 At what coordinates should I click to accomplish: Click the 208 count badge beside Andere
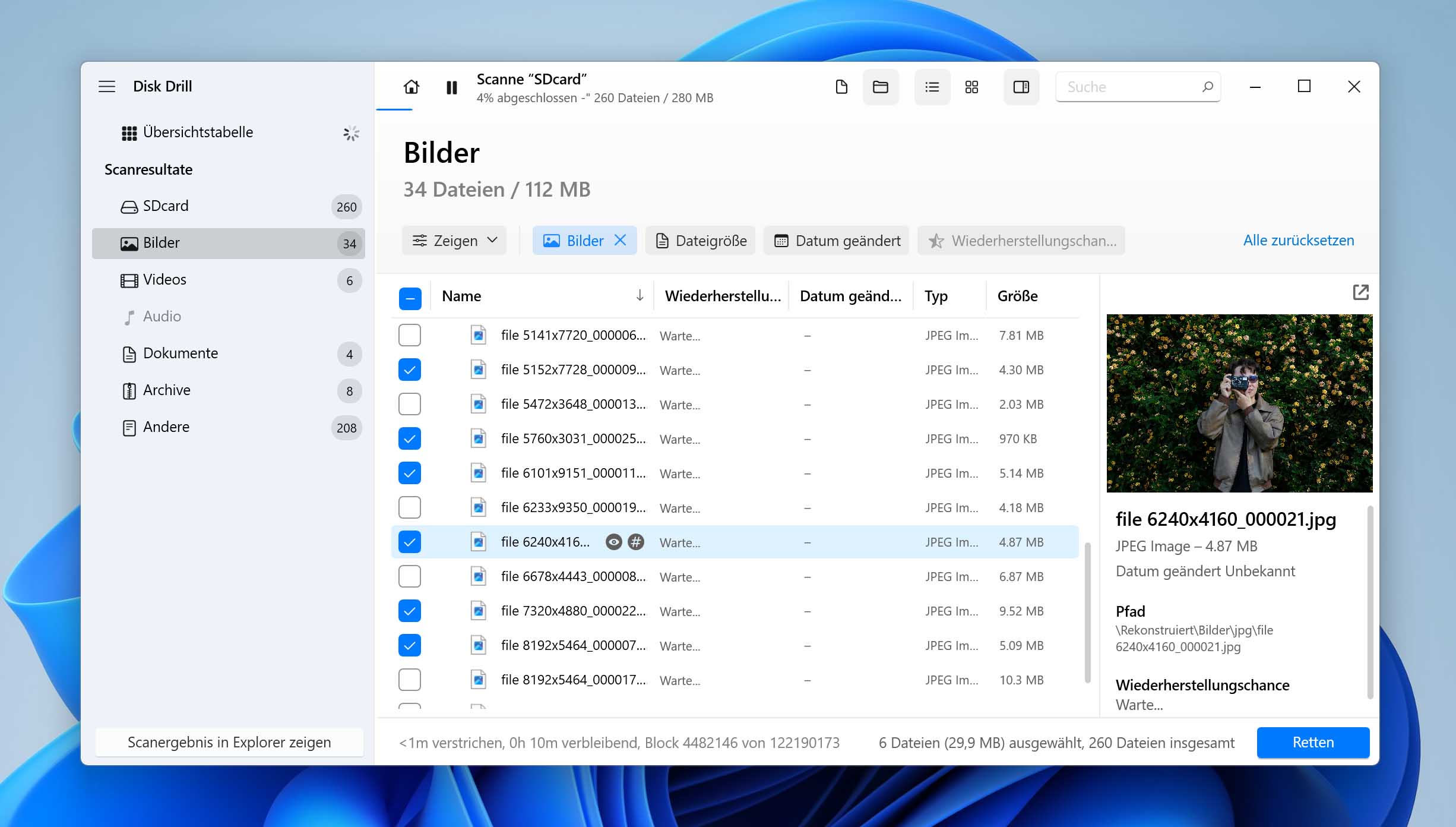coord(346,428)
